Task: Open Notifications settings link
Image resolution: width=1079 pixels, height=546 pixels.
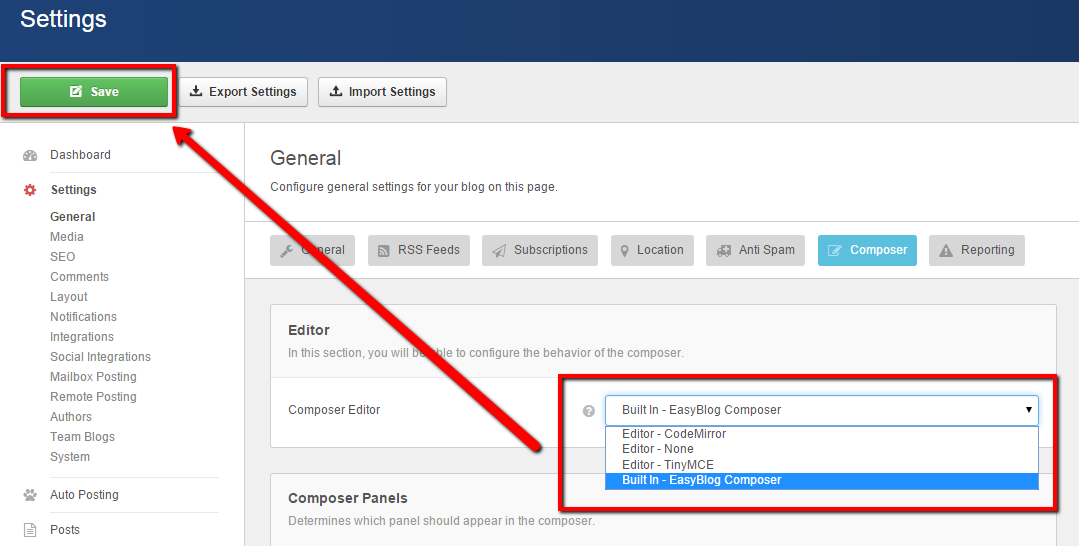Action: pos(83,317)
